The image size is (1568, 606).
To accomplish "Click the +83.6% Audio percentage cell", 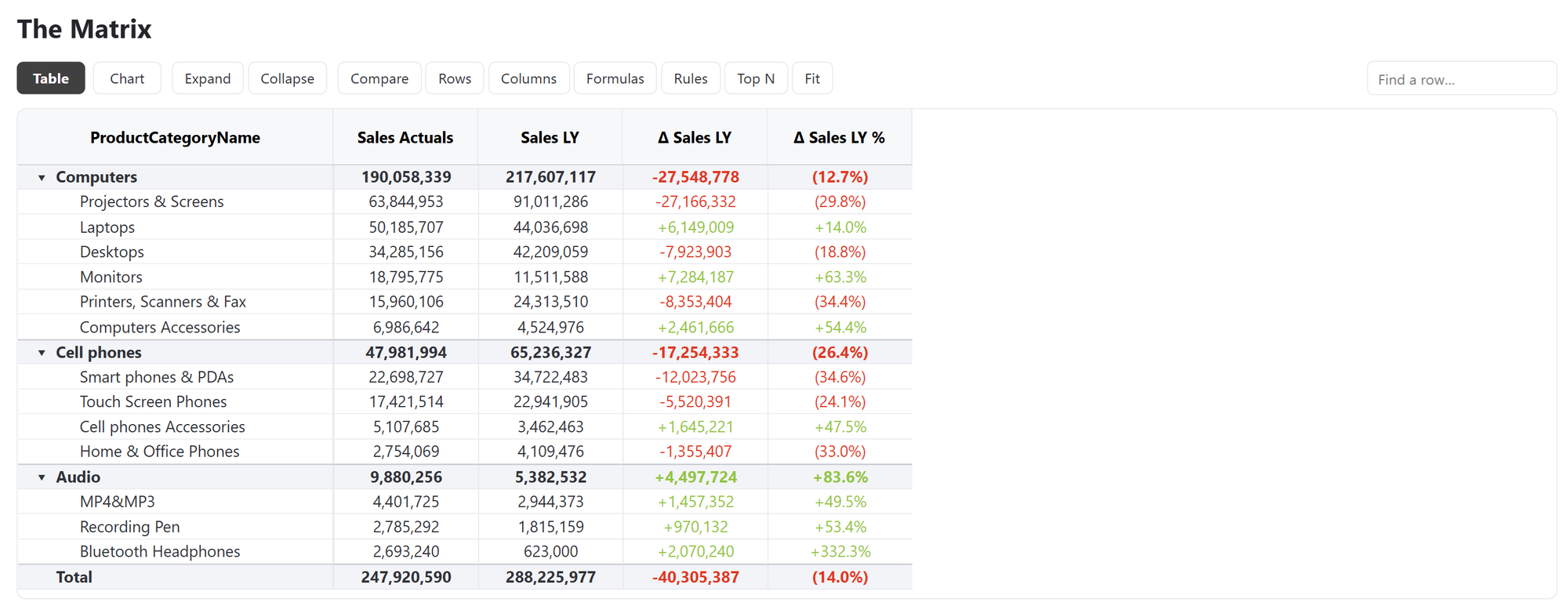I will (840, 477).
